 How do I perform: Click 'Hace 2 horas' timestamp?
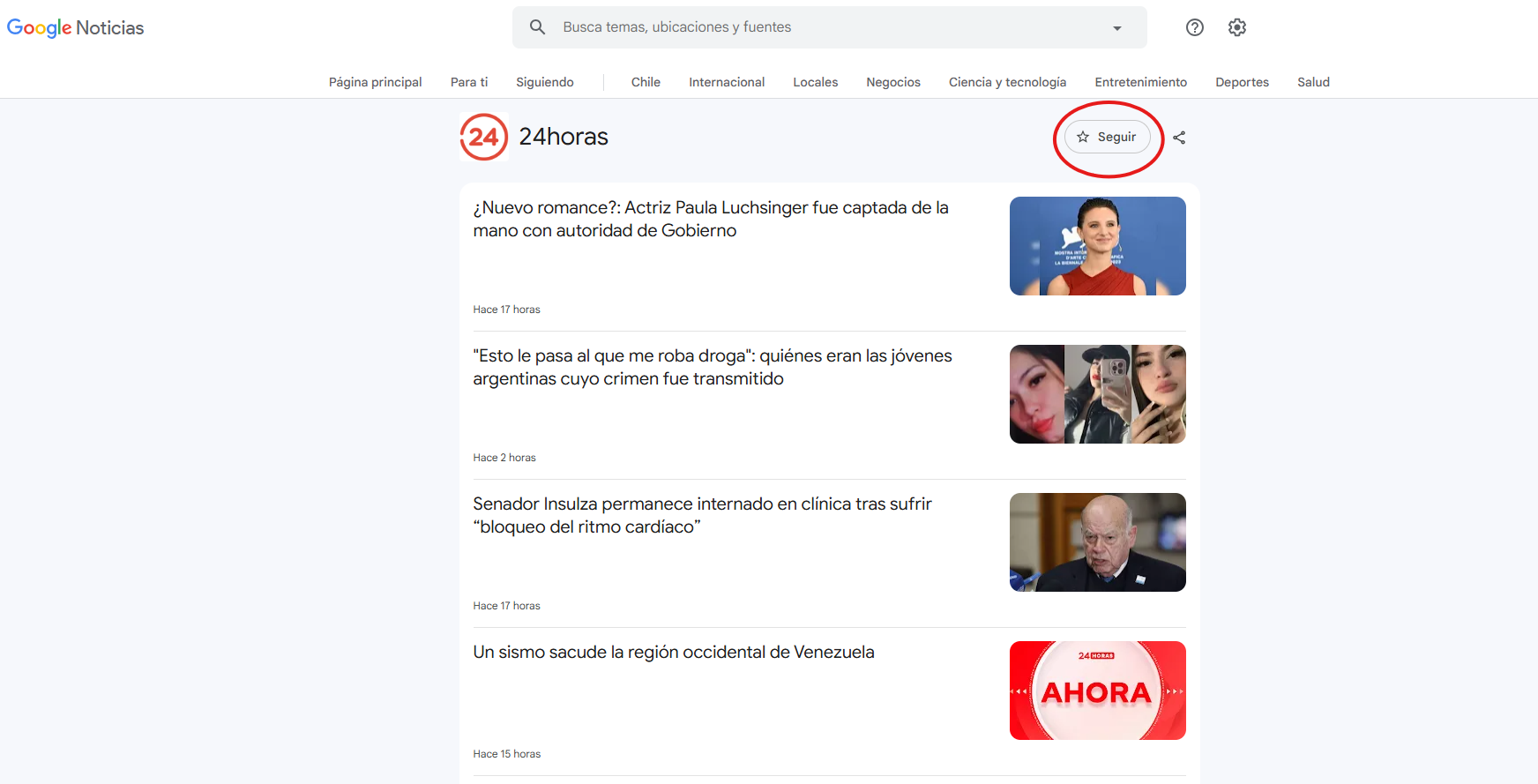[504, 458]
